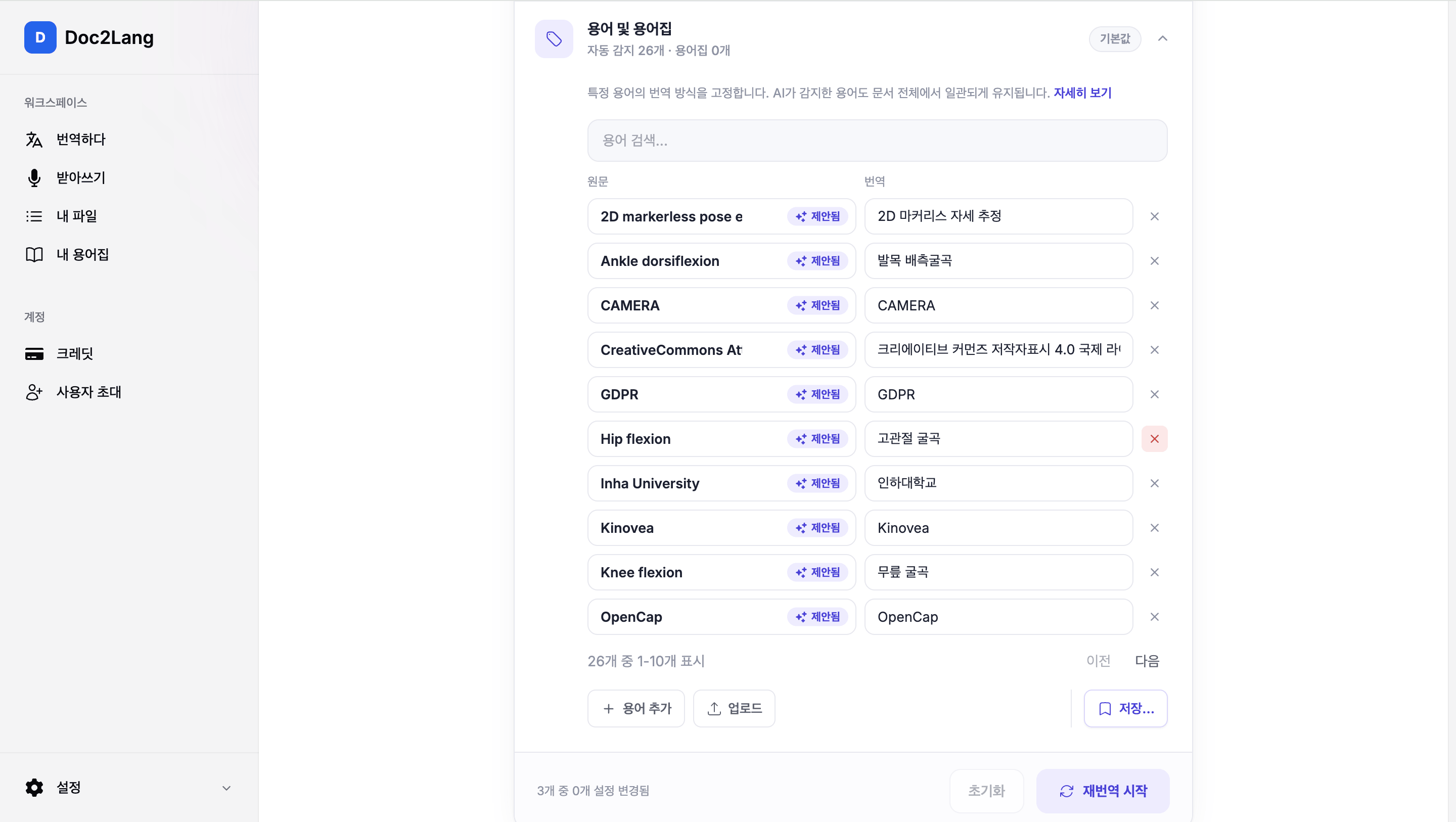1456x822 pixels.
Task: Click the credit card icon beside 크레딧
Action: tap(34, 354)
